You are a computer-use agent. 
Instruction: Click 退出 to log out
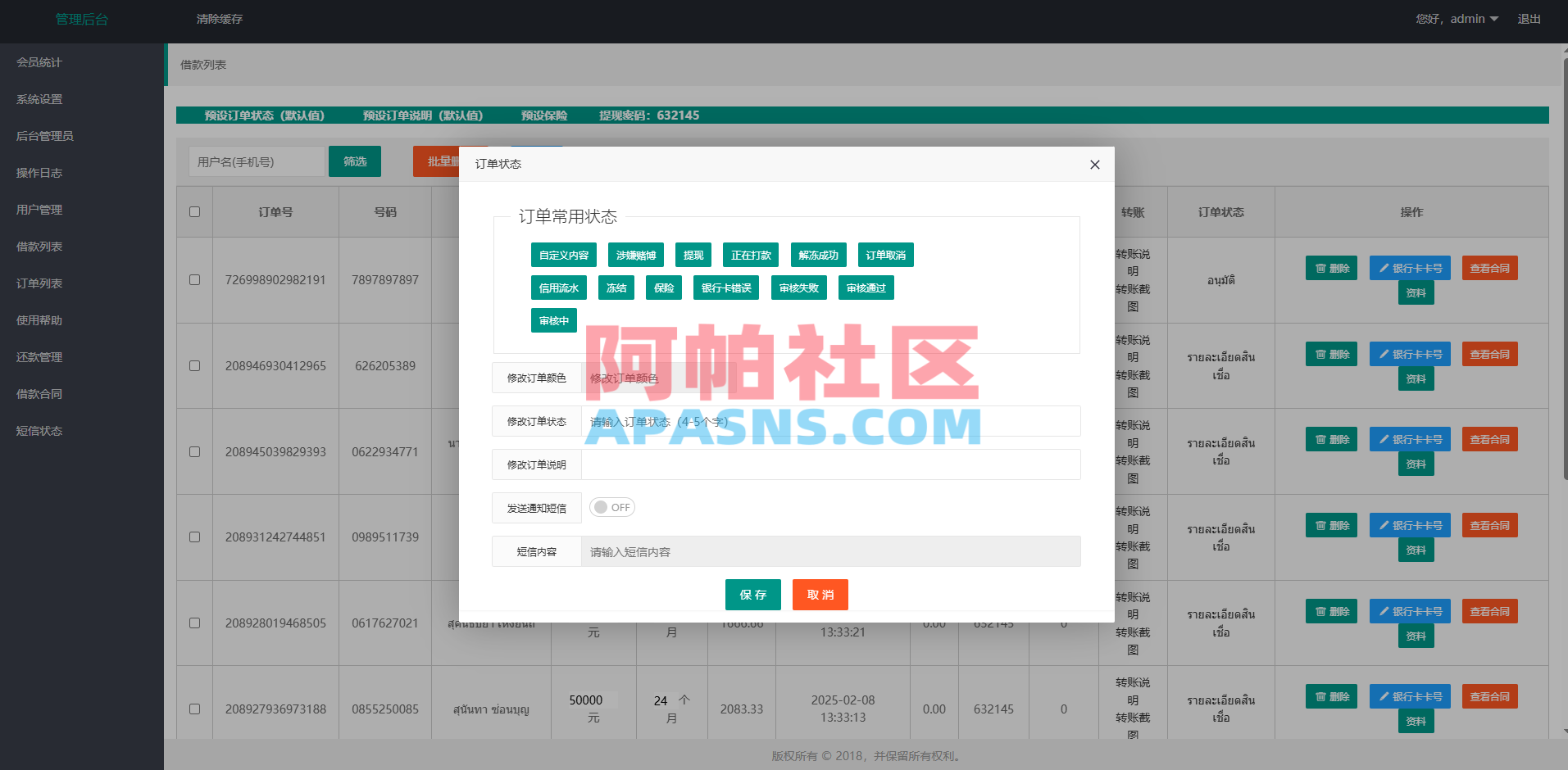(1529, 19)
